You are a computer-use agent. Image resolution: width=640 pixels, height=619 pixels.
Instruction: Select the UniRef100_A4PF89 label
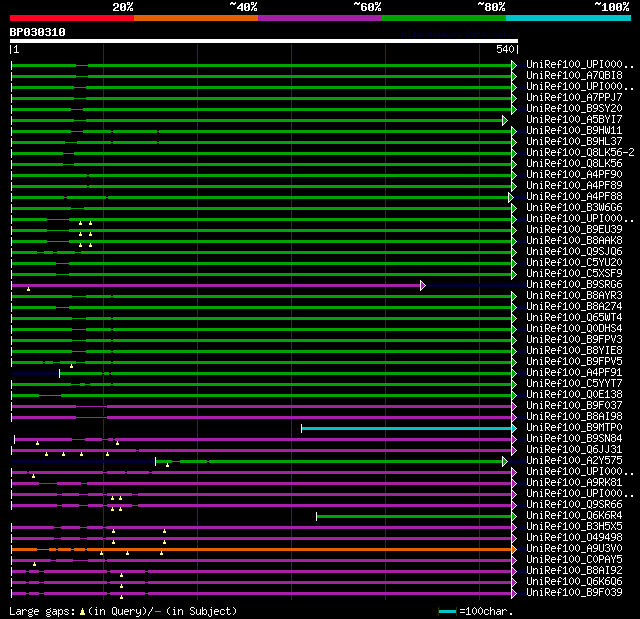click(574, 186)
